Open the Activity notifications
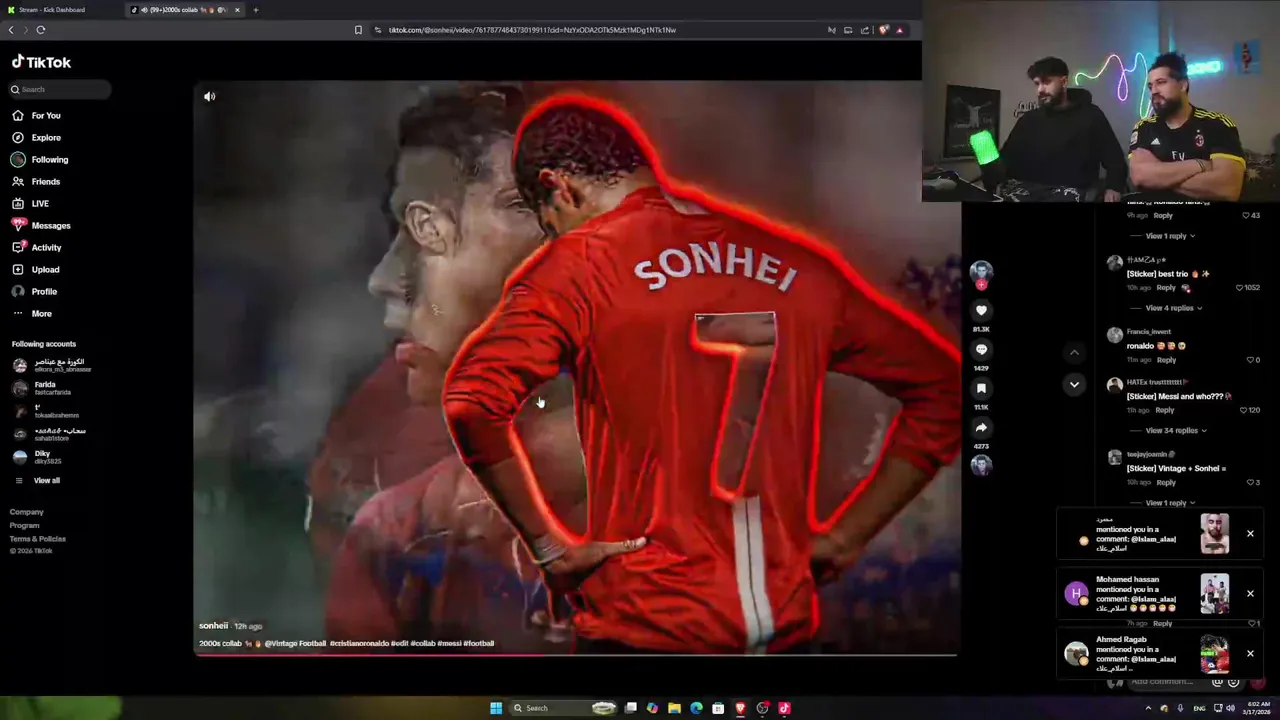1280x720 pixels. coord(37,248)
